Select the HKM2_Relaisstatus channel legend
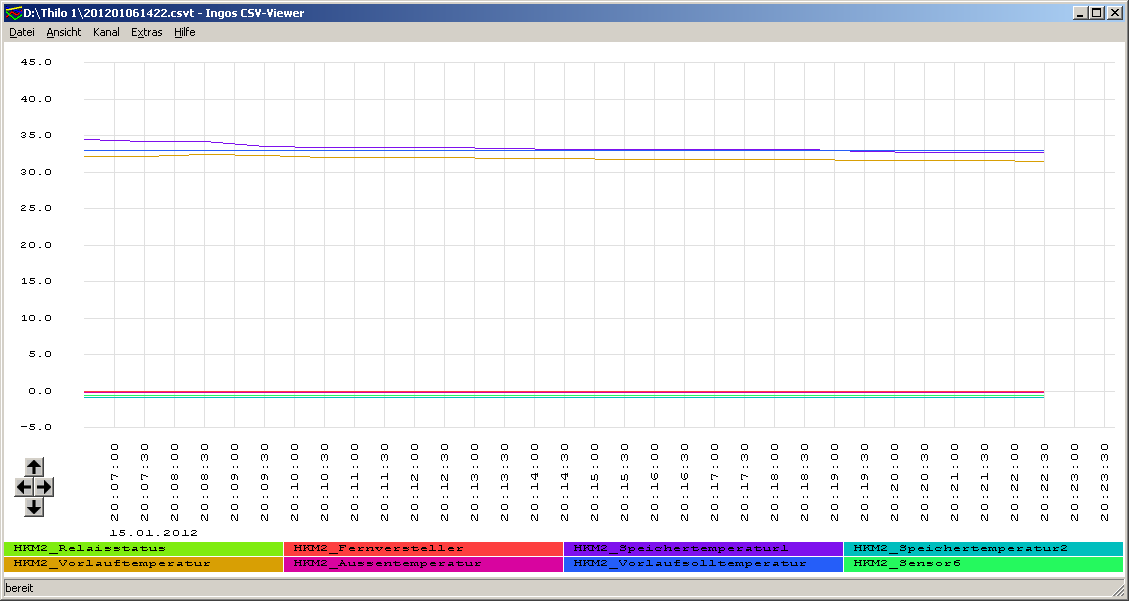 [143, 548]
